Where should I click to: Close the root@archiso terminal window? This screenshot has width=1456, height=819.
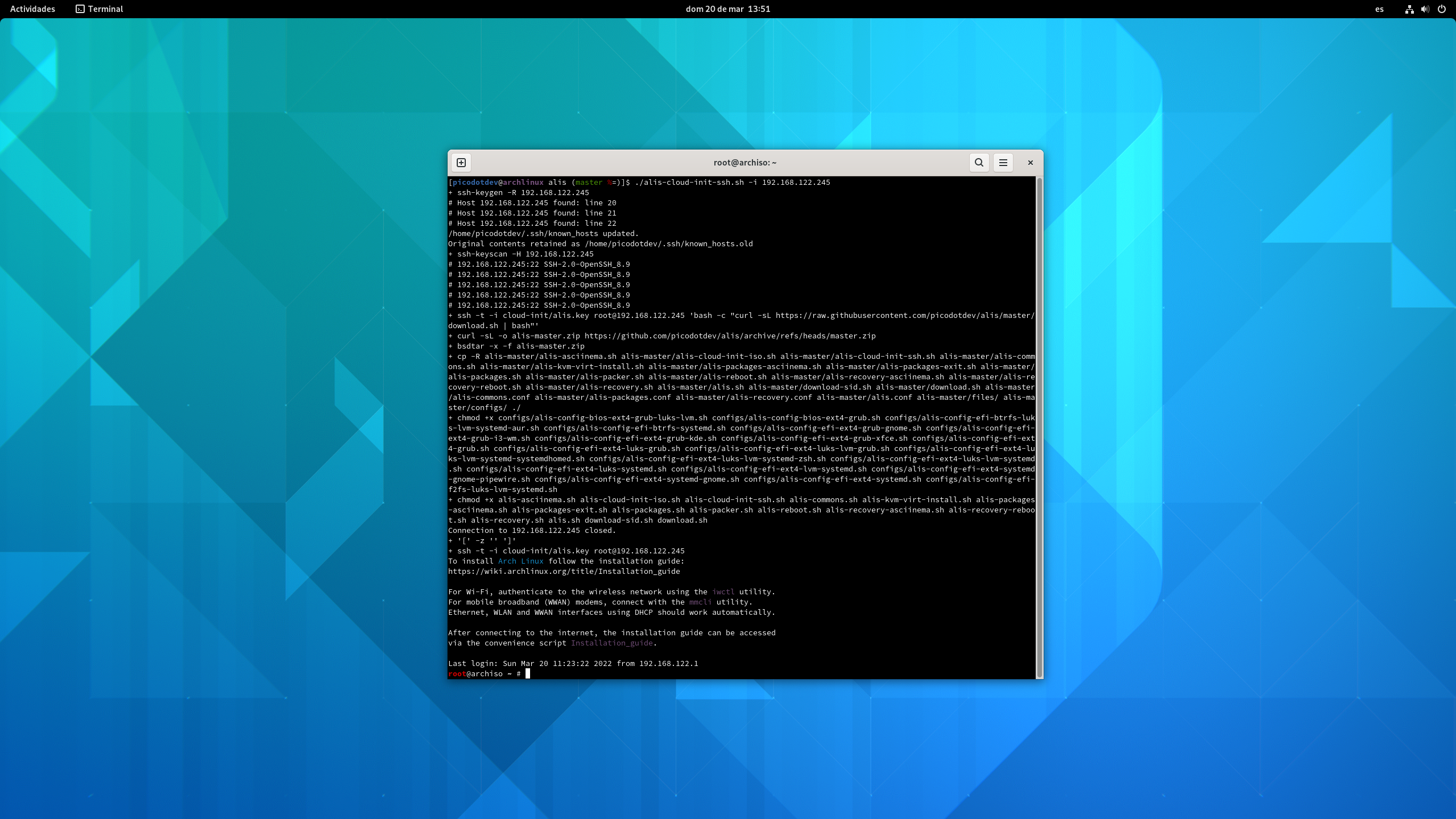(1030, 163)
